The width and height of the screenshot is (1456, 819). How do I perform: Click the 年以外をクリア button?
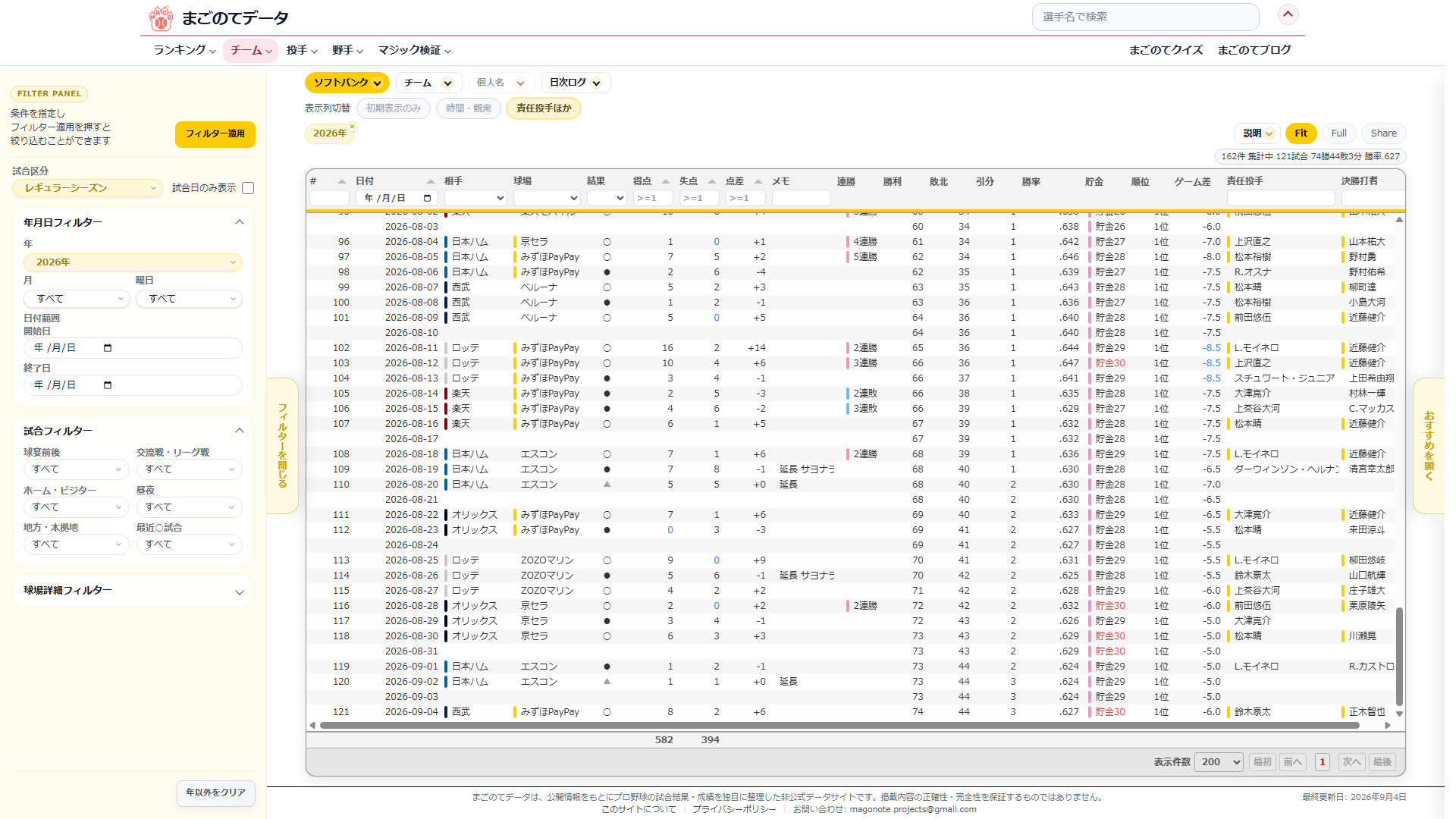pos(216,792)
